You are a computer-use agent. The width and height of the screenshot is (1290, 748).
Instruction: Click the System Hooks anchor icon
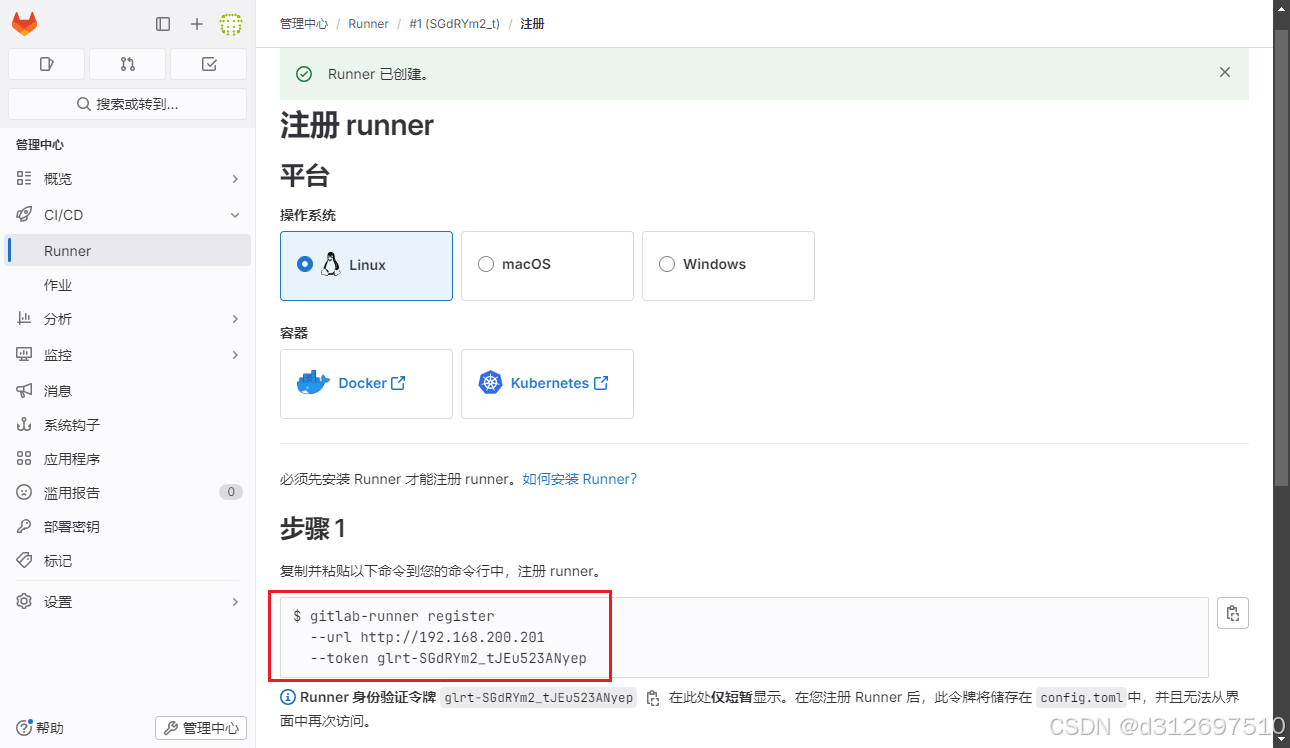[24, 425]
